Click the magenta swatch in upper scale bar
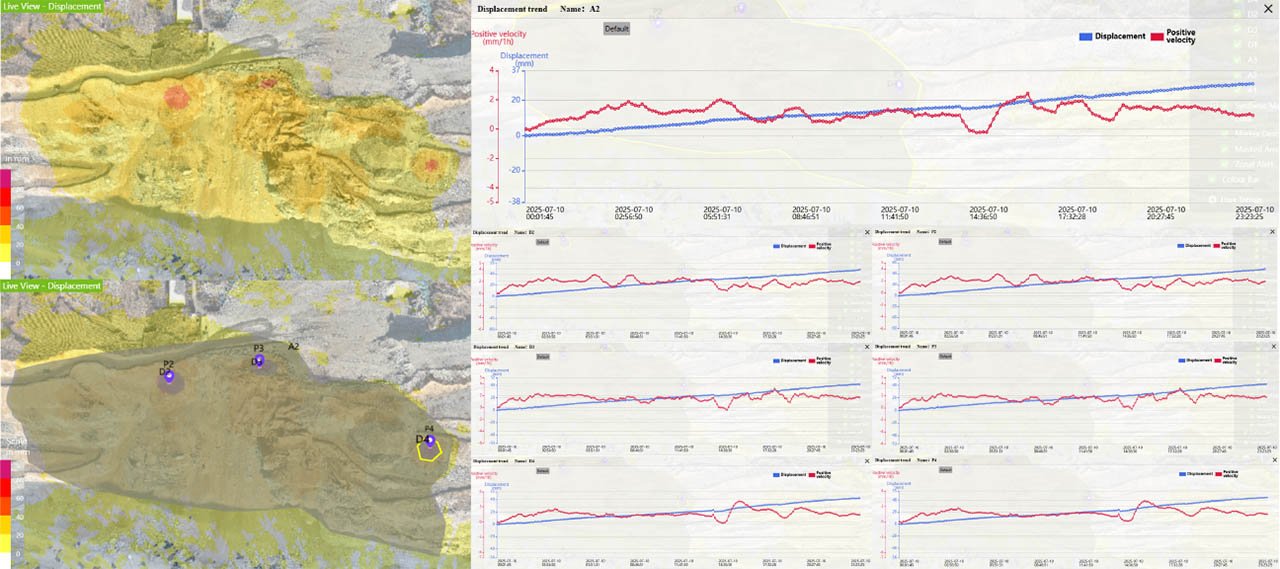 [5, 178]
